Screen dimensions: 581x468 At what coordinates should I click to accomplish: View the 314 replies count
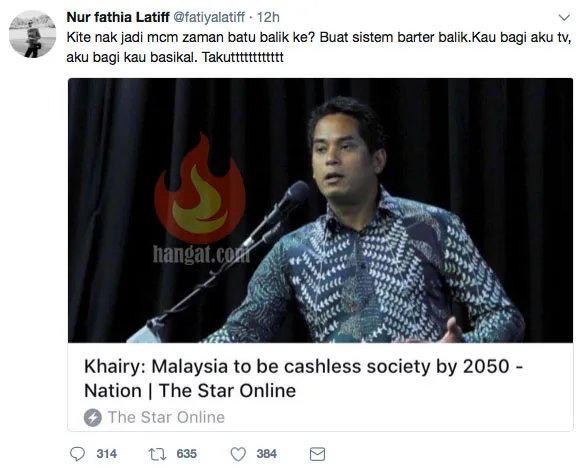point(107,454)
